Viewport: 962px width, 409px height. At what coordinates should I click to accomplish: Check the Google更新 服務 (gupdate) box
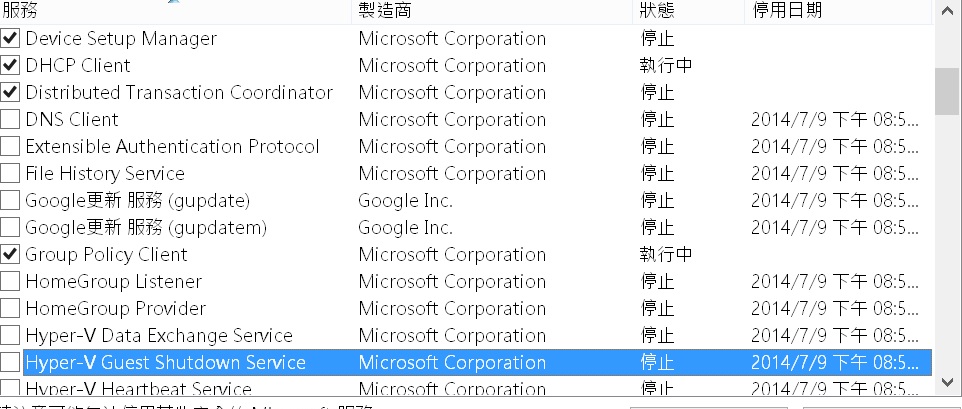tap(10, 201)
